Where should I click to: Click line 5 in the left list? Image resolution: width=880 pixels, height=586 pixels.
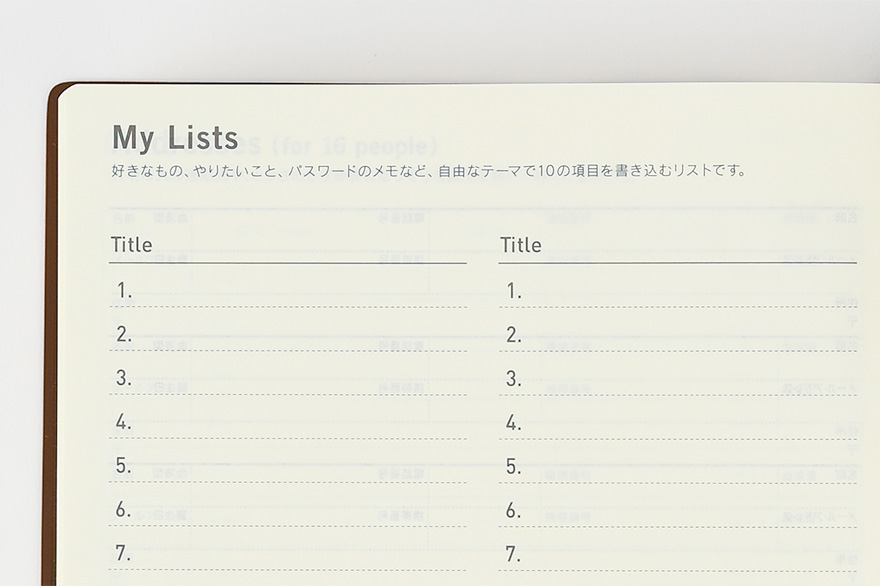[x=290, y=466]
